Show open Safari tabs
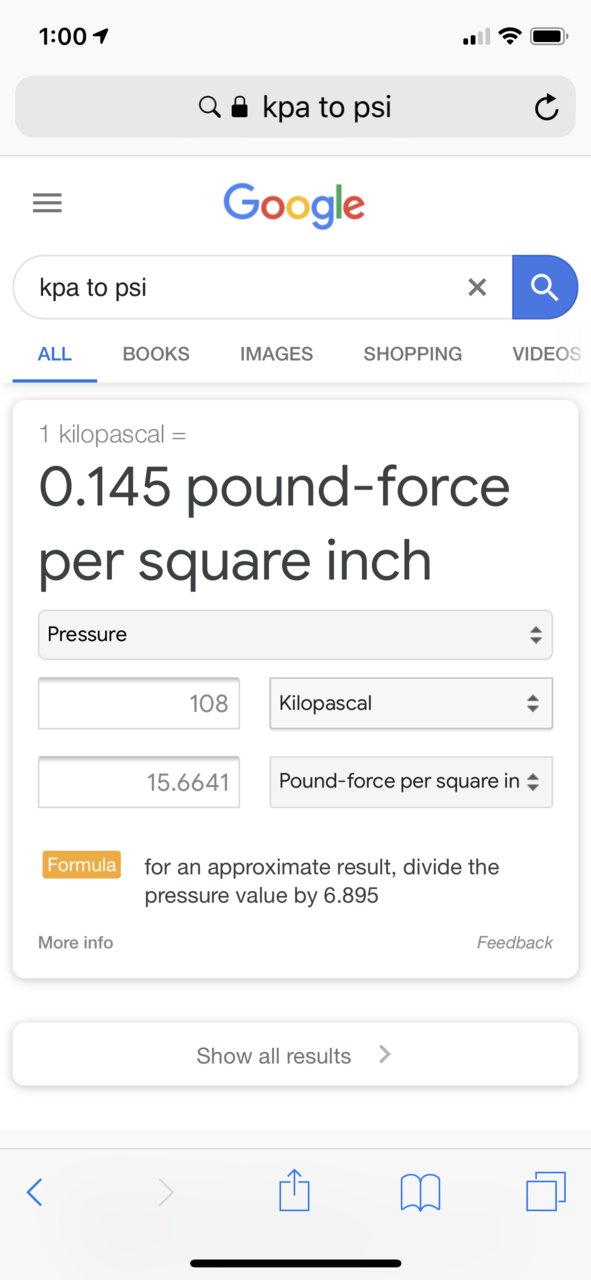Screen dimensions: 591x1280 pyautogui.click(x=546, y=1191)
